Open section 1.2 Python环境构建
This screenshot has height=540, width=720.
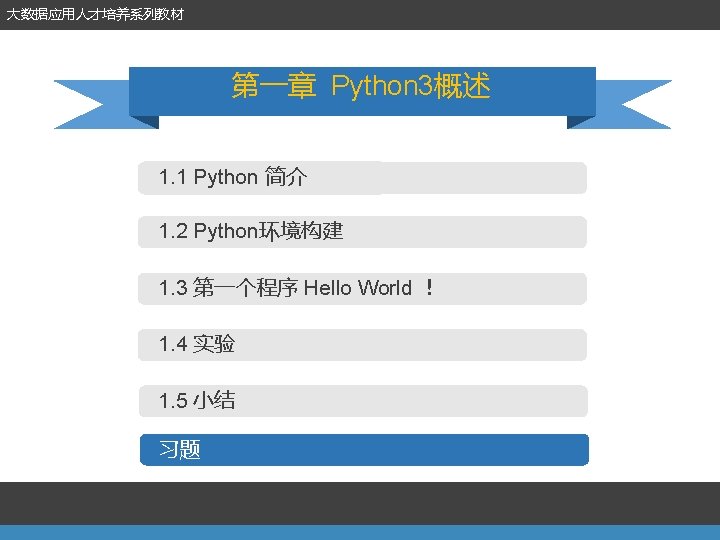[x=362, y=232]
